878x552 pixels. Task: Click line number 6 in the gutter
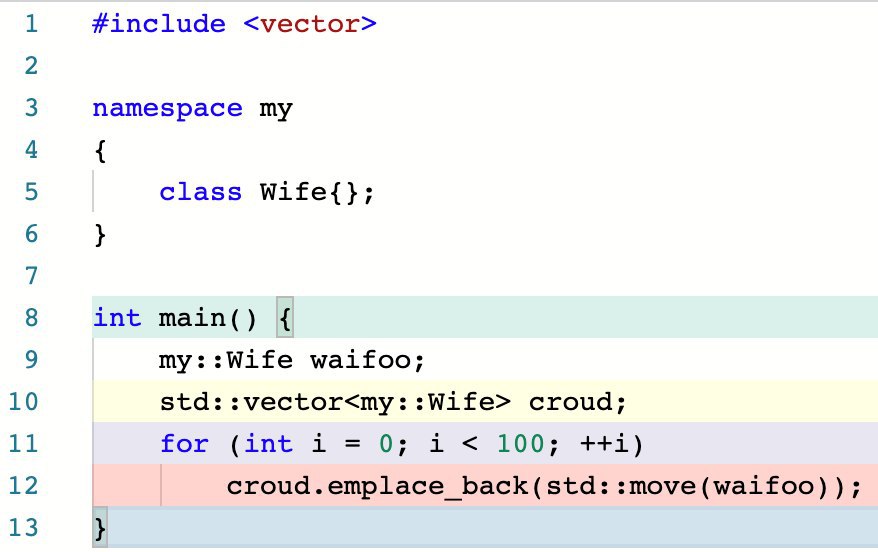pos(31,233)
